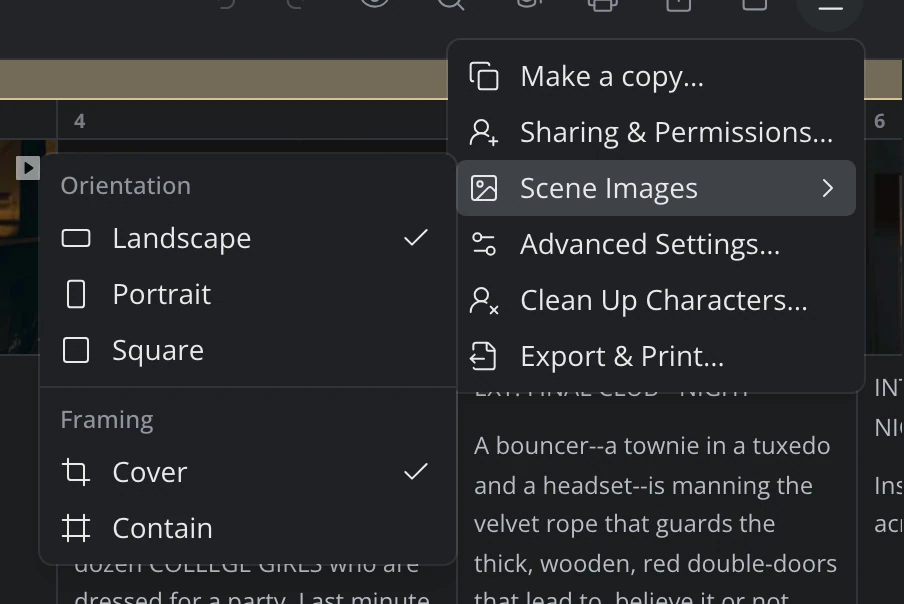Open Sharing & Permissions menu entry
Image resolution: width=904 pixels, height=604 pixels.
(x=656, y=132)
